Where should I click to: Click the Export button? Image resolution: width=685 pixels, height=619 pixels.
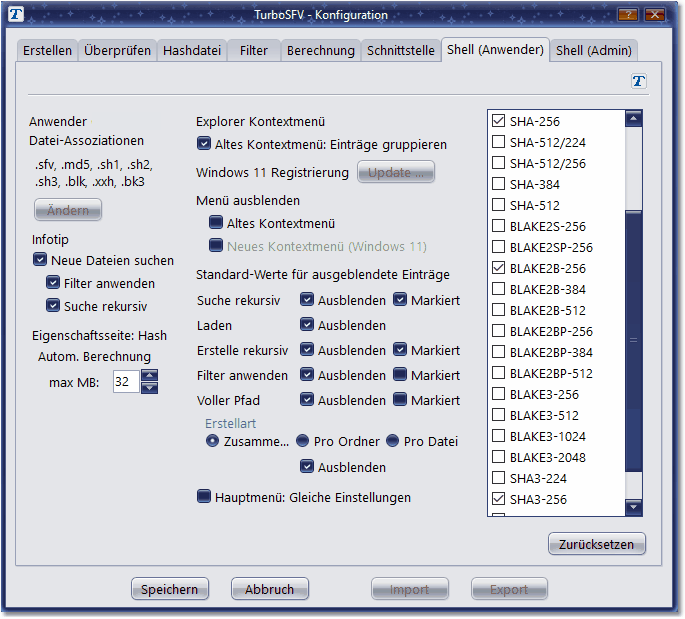pyautogui.click(x=509, y=589)
